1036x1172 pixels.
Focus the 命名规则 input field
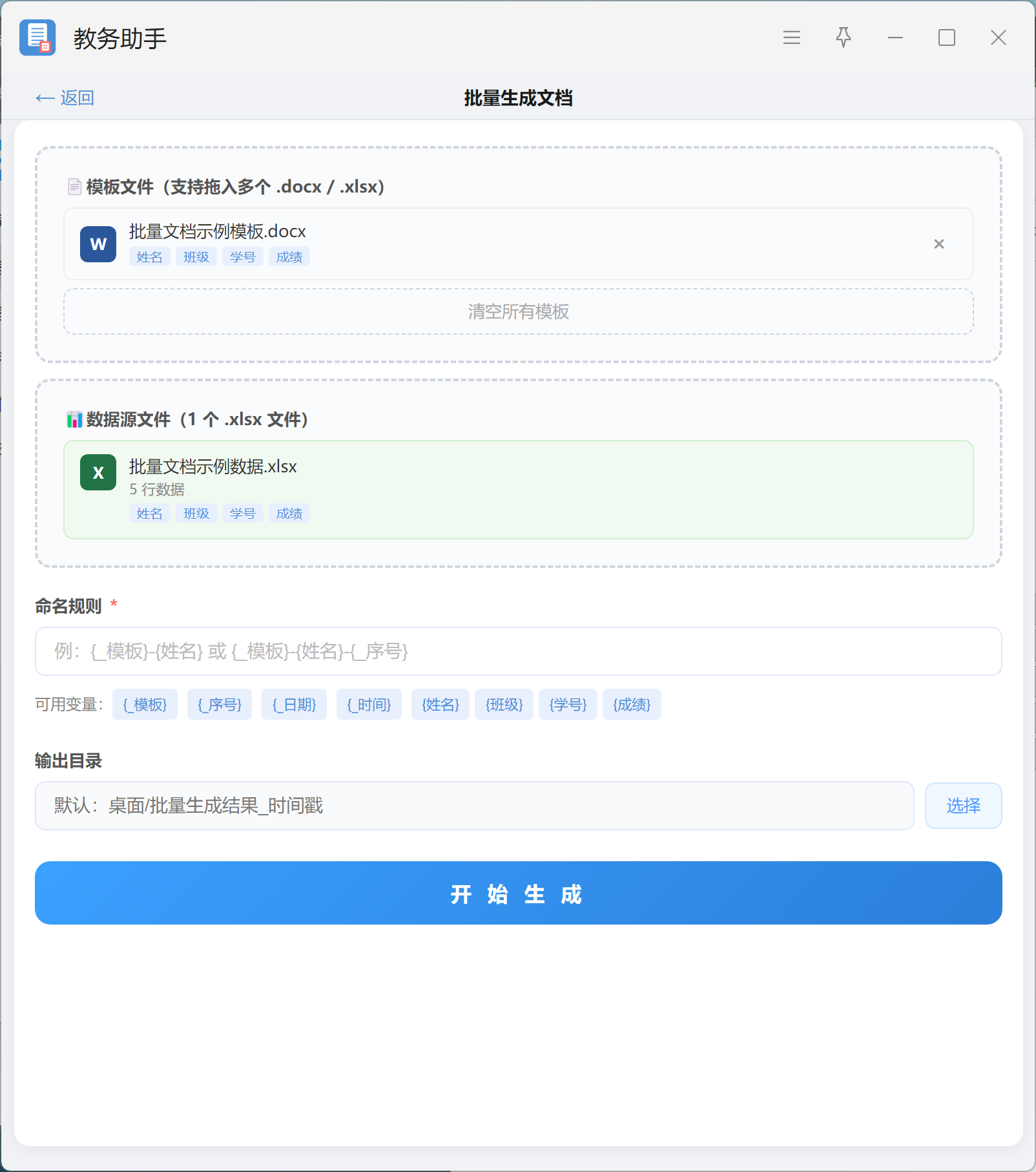pyautogui.click(x=518, y=651)
